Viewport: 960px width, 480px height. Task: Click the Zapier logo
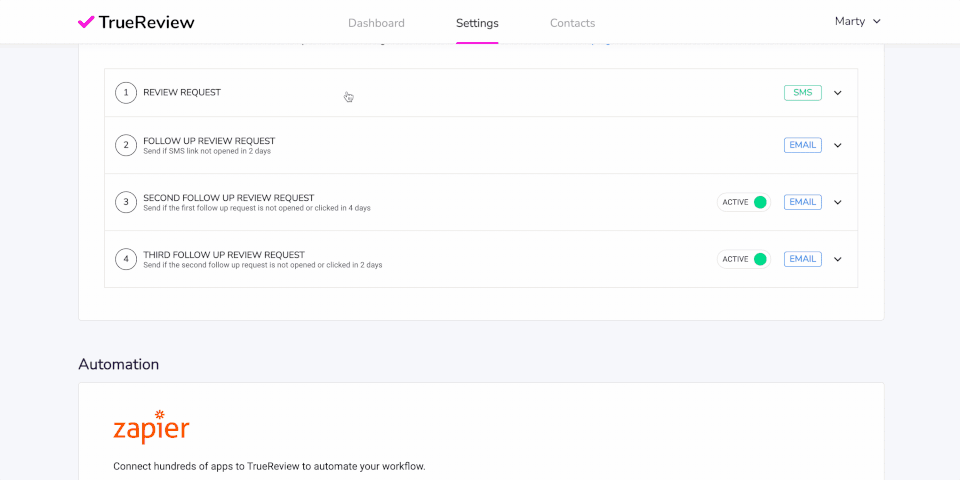pyautogui.click(x=151, y=427)
